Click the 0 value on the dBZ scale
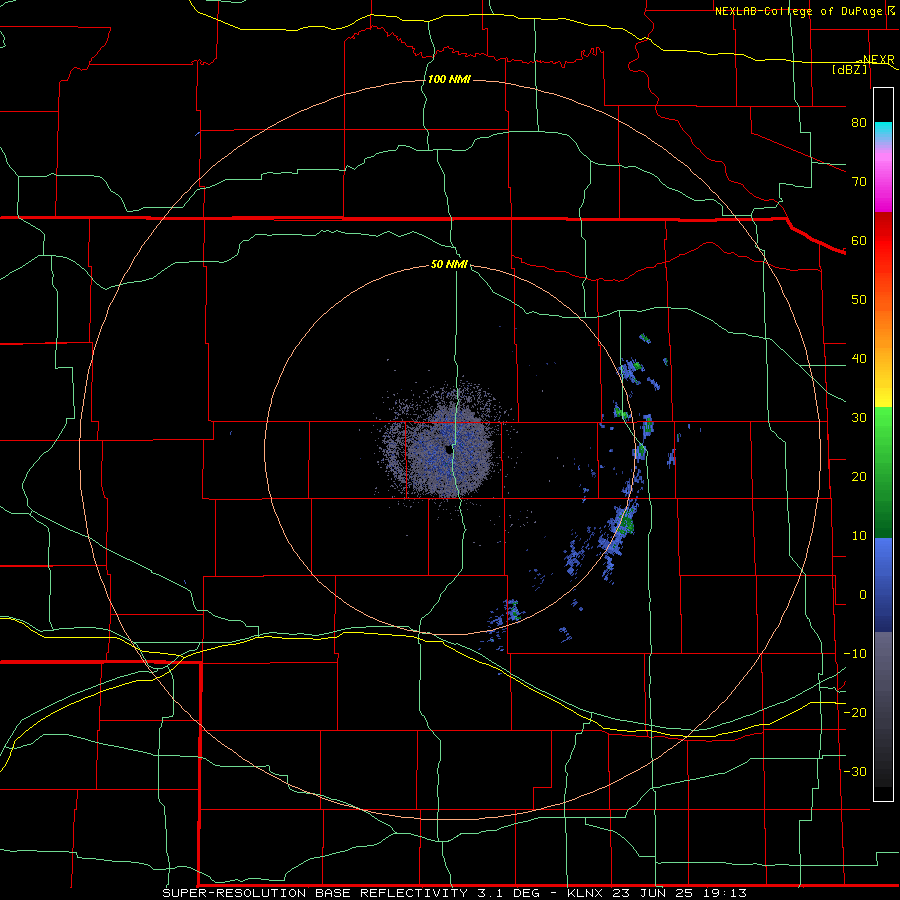This screenshot has height=900, width=900. point(863,595)
